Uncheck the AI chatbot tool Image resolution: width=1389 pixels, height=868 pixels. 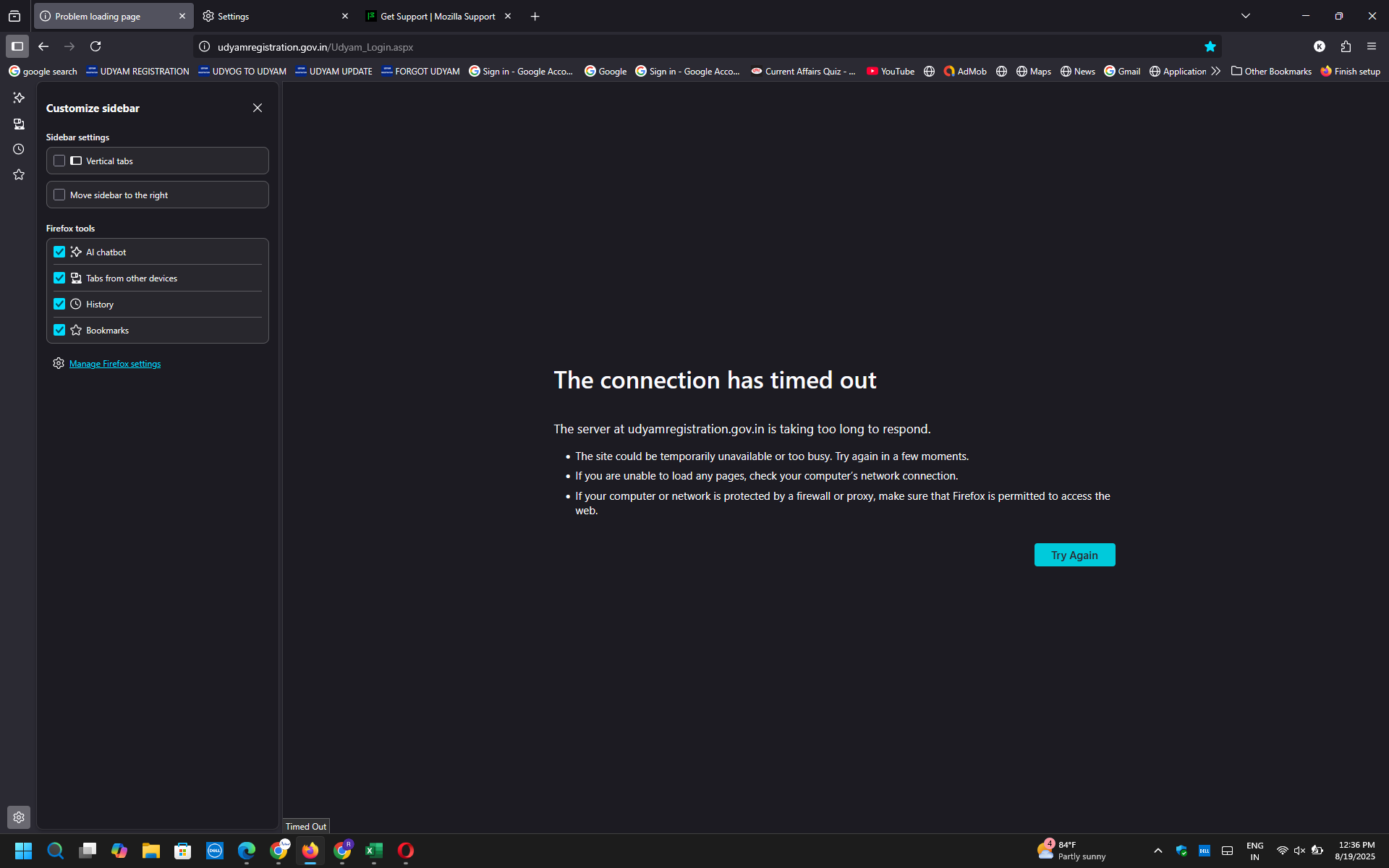click(x=59, y=252)
